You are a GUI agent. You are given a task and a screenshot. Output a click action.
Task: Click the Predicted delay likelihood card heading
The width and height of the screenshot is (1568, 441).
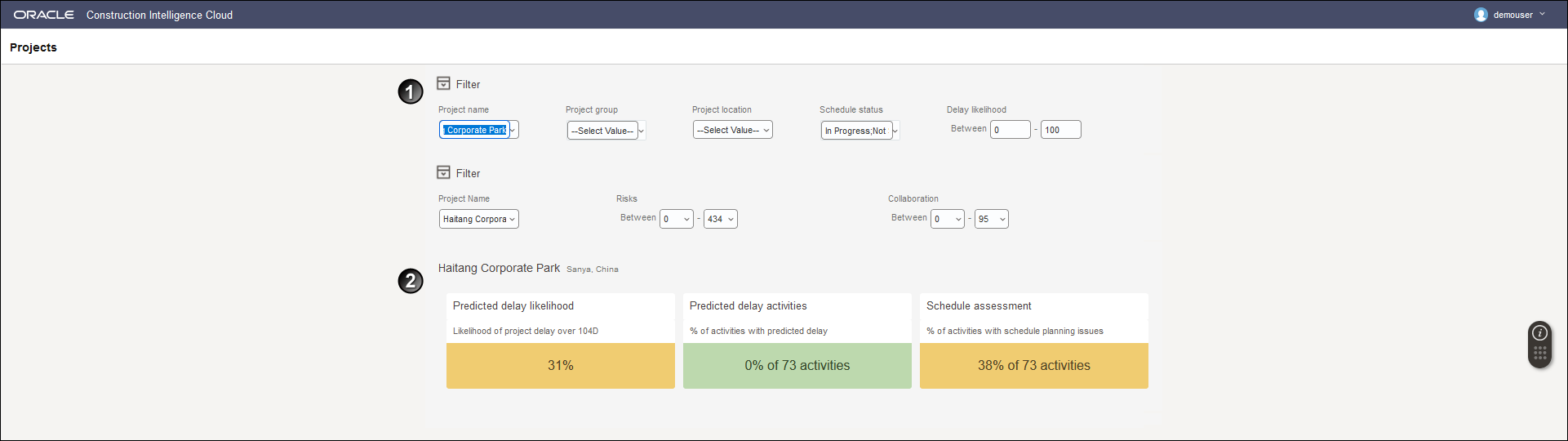tap(513, 305)
